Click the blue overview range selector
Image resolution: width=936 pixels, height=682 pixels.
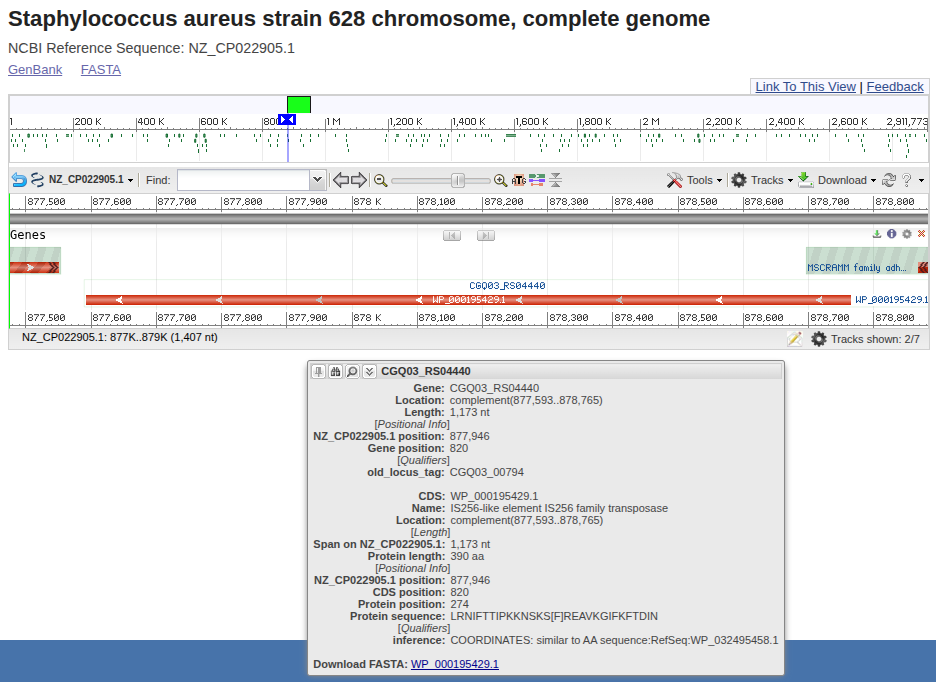click(287, 120)
